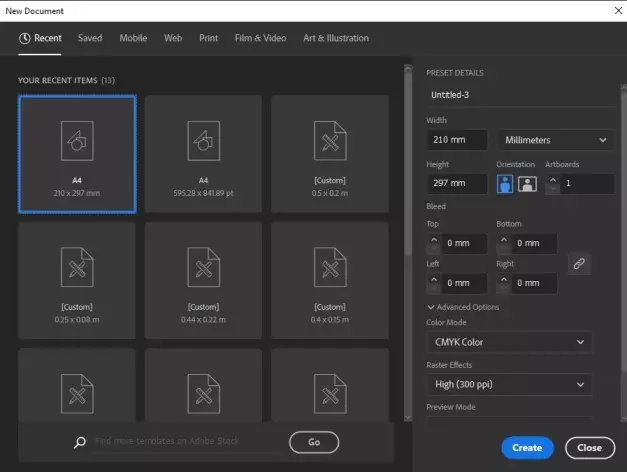Screen dimensions: 627x472
Task: Collapse the Advanced Options section
Action: tap(463, 307)
